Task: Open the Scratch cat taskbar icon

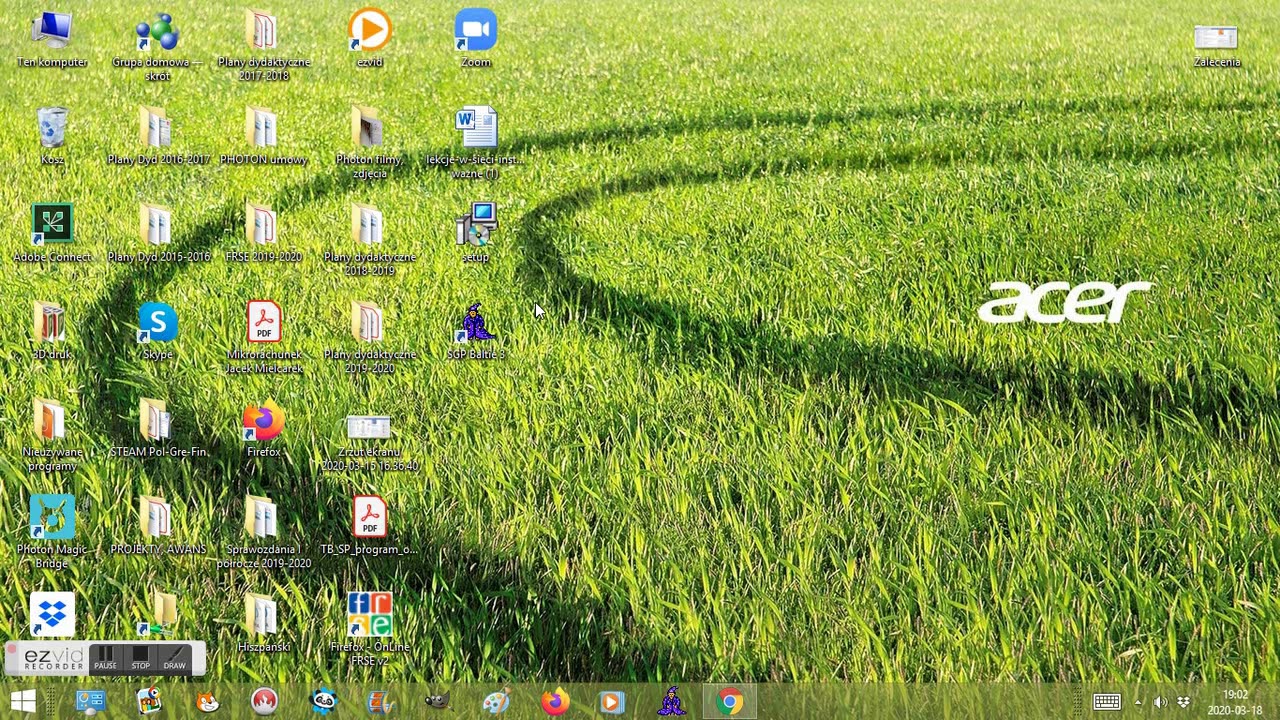Action: point(207,702)
